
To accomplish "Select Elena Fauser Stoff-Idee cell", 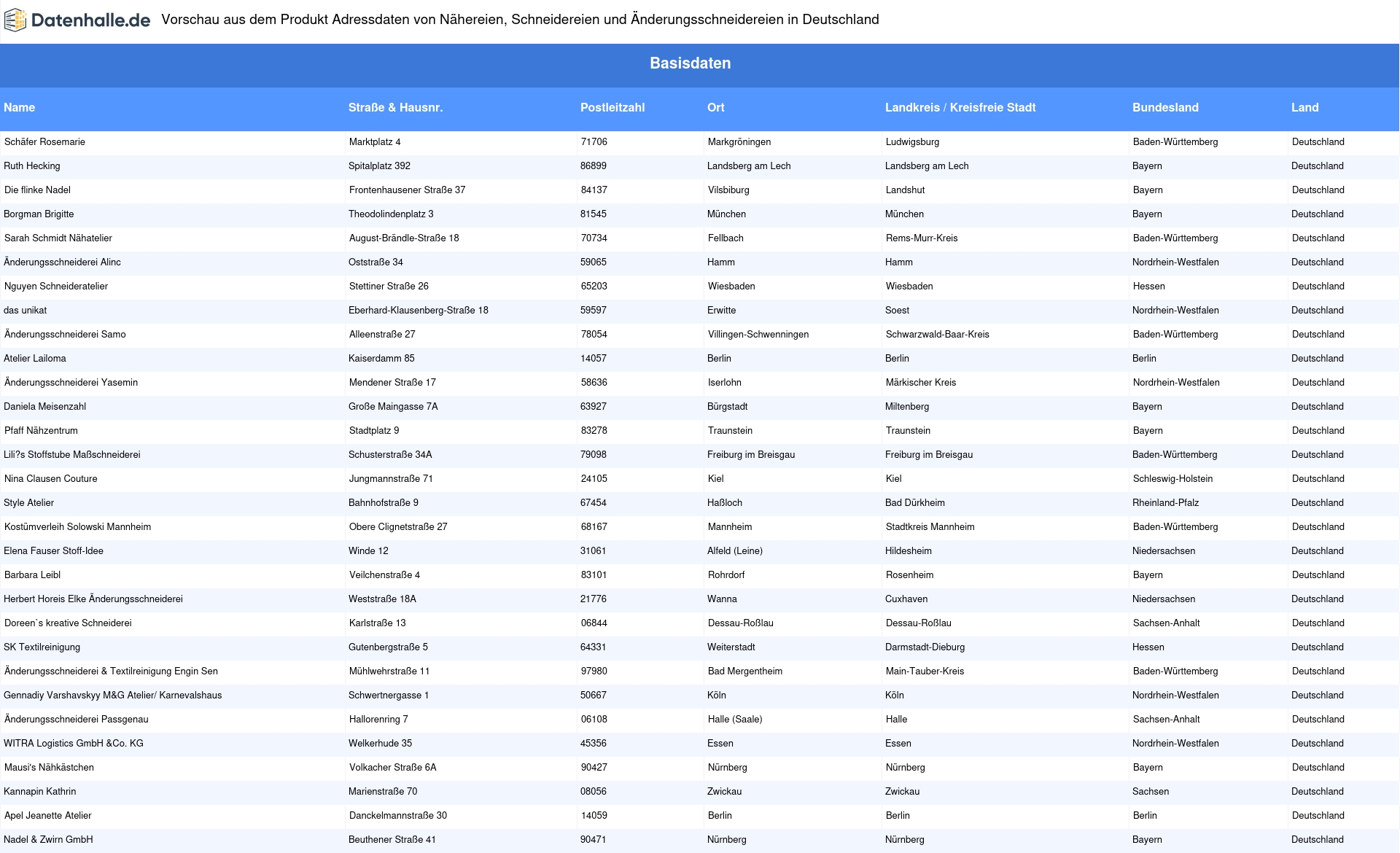I will 53,551.
